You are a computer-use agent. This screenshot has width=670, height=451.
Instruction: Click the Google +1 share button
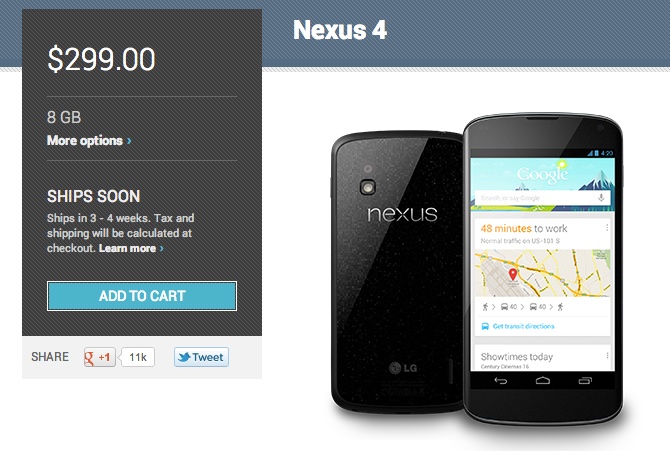(x=100, y=357)
